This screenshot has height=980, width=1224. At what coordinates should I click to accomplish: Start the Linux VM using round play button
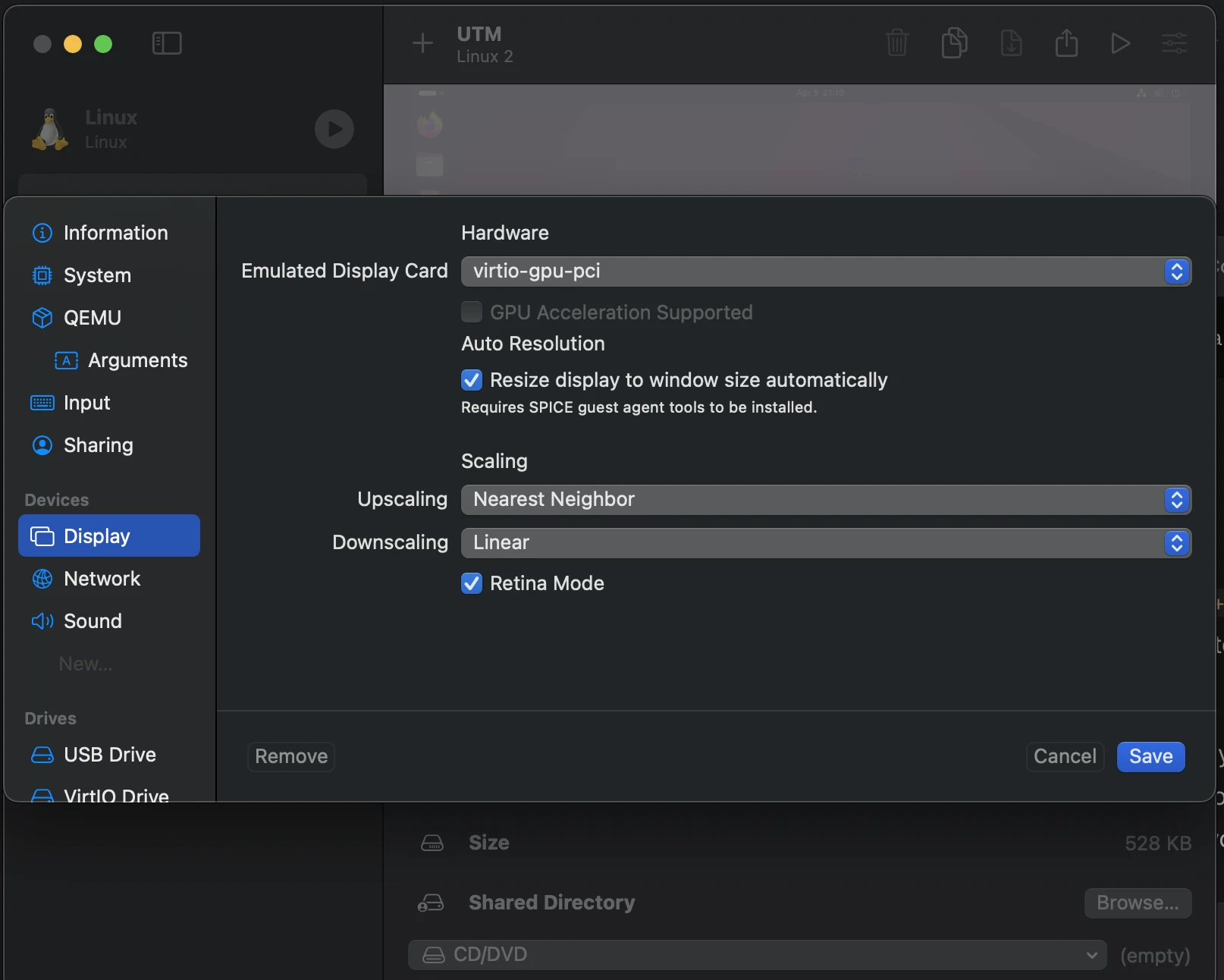(x=334, y=129)
